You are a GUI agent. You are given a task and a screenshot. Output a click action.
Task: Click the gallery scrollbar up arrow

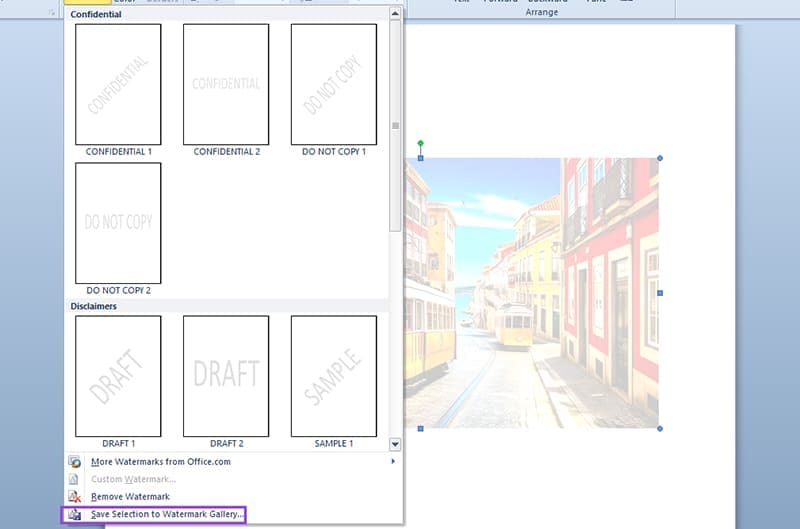tap(396, 14)
